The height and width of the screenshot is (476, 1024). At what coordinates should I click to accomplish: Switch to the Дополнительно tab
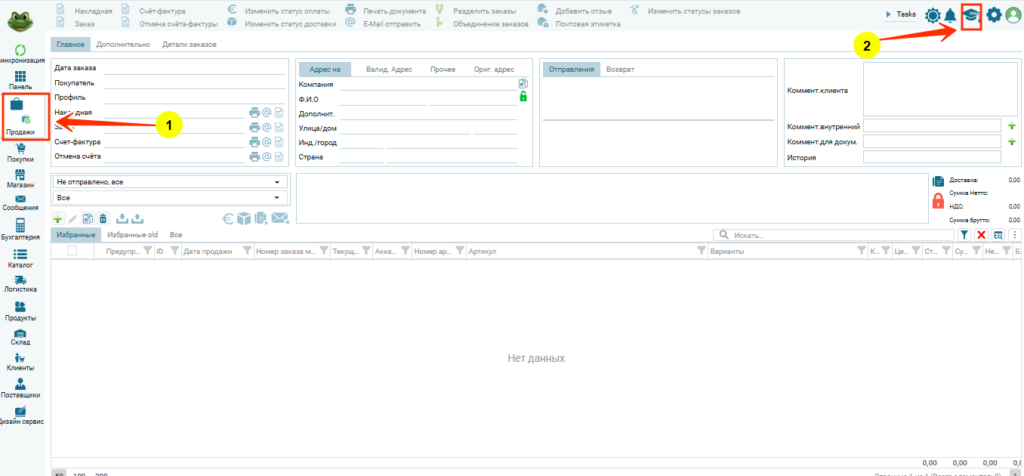121,45
